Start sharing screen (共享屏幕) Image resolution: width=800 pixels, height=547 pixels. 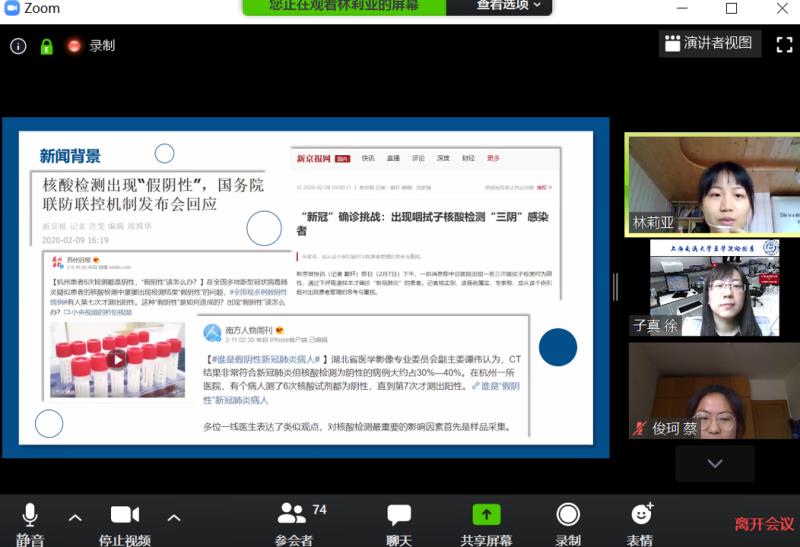click(x=486, y=524)
